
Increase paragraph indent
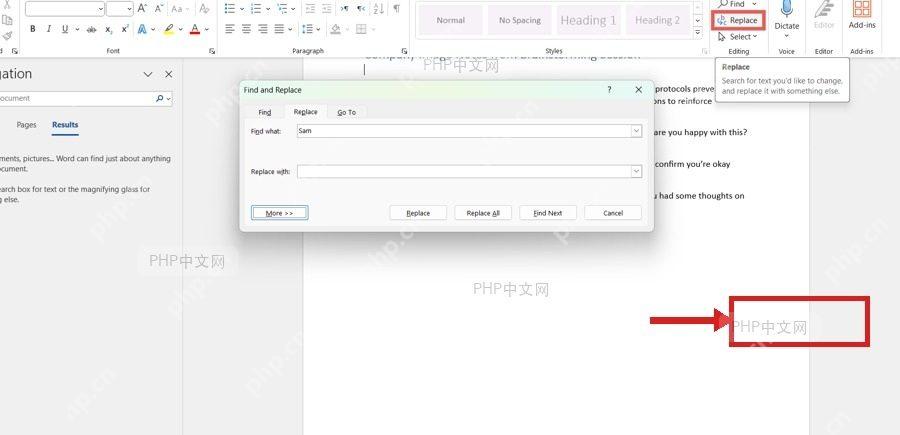point(326,9)
